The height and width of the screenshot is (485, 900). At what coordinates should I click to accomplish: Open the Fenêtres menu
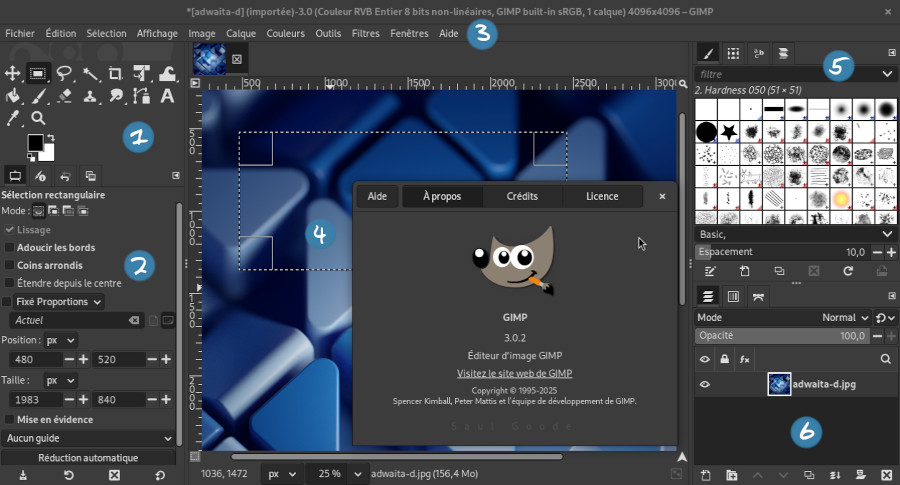409,33
